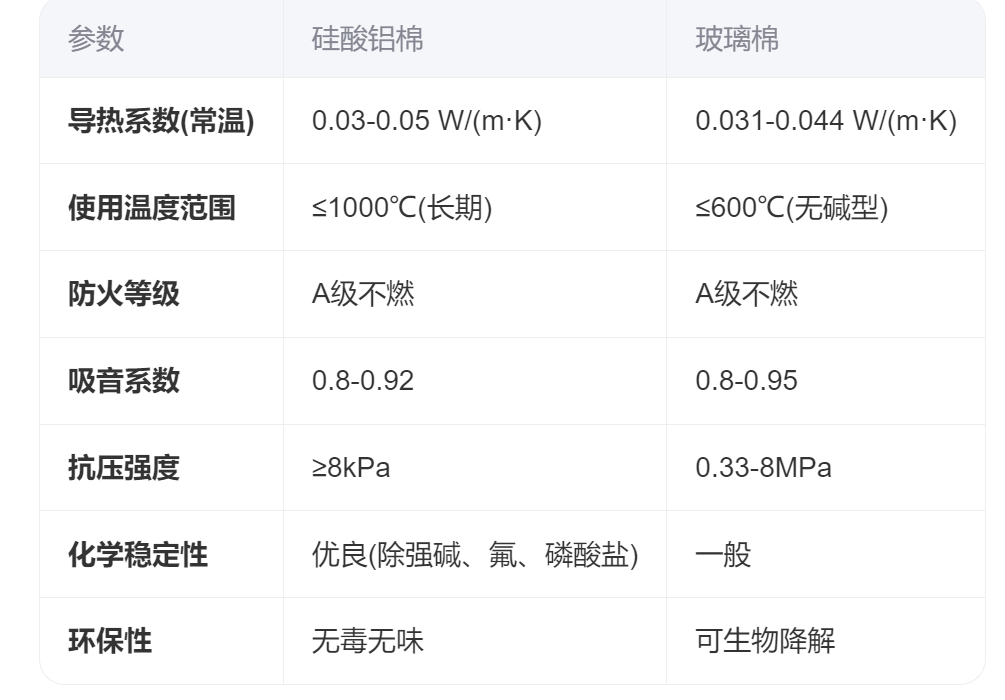The image size is (1005, 700).
Task: Select the 抗压强度 row label
Action: tap(124, 468)
